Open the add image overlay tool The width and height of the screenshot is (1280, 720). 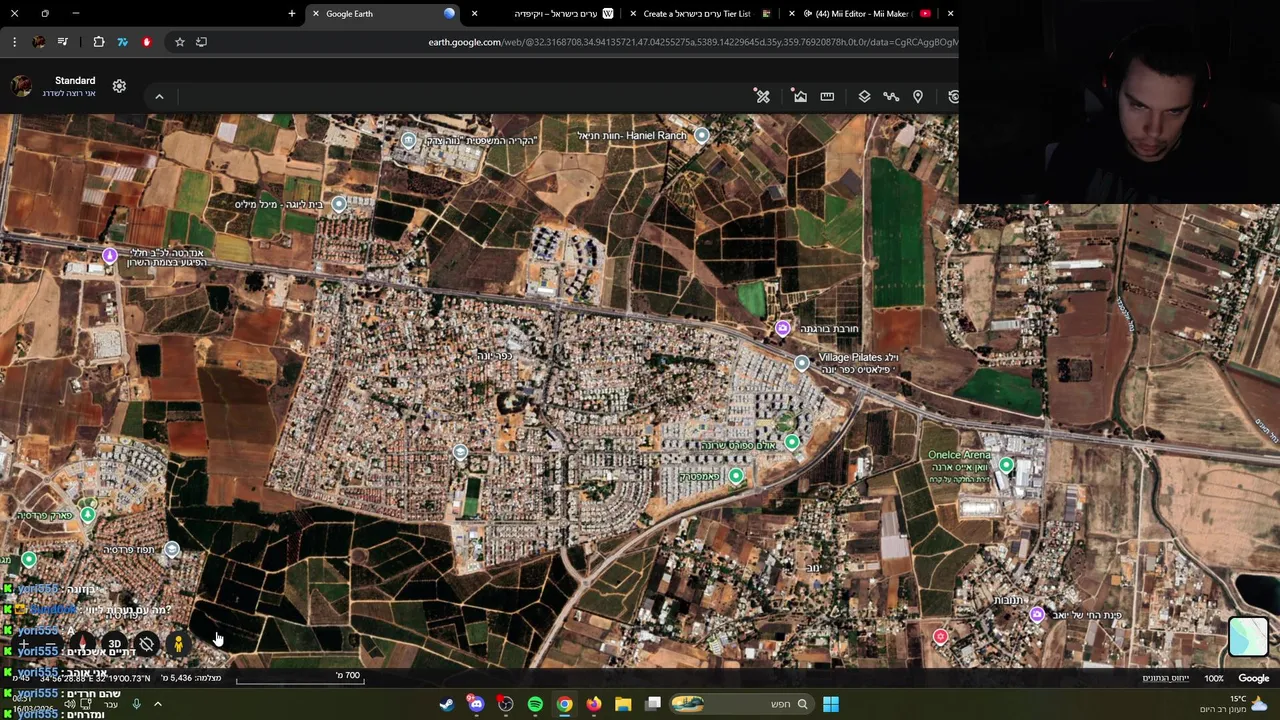(x=800, y=96)
